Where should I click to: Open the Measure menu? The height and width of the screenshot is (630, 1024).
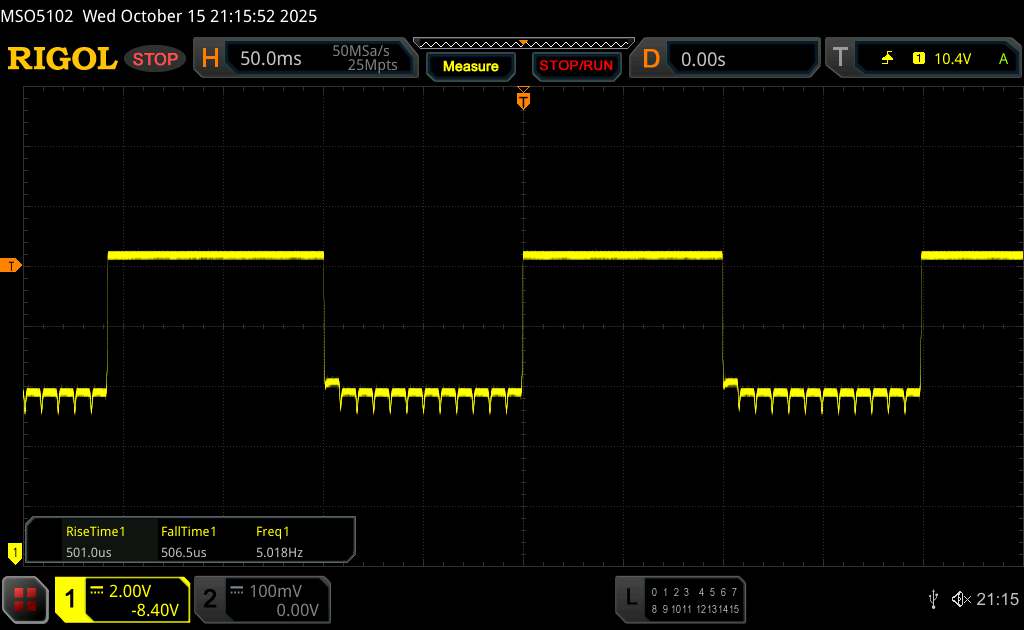pos(470,67)
